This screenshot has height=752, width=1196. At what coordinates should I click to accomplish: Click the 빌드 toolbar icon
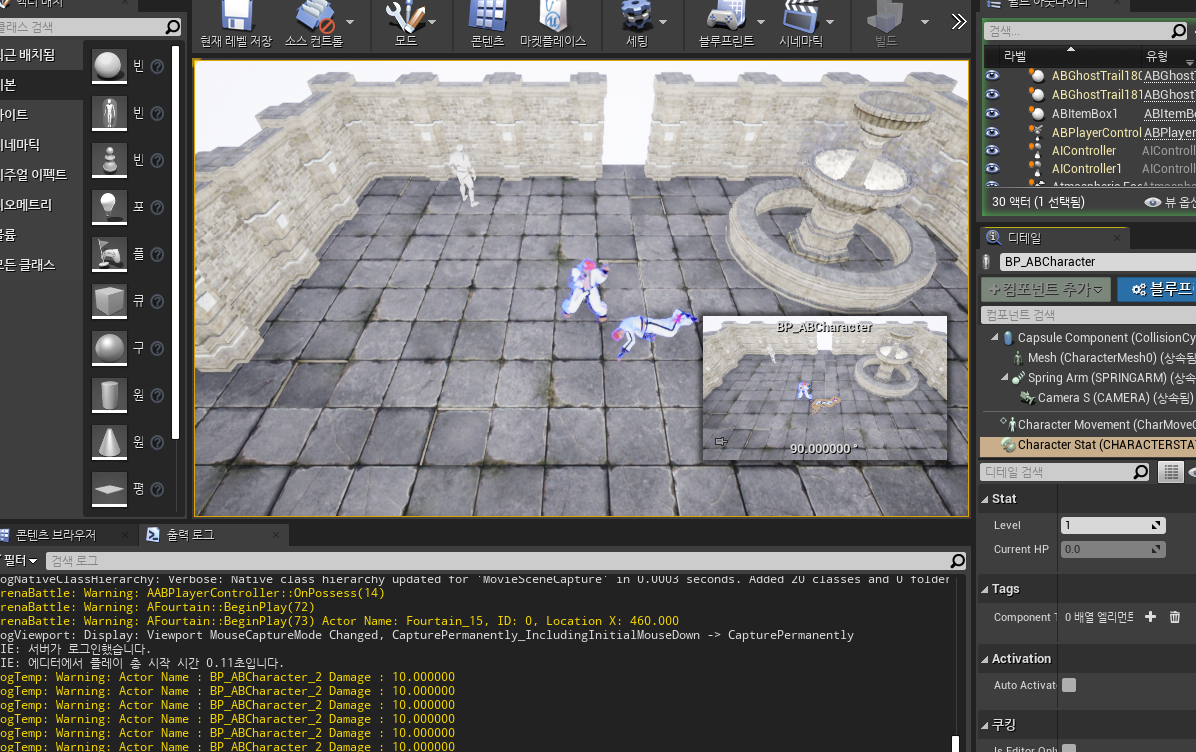coord(886,15)
